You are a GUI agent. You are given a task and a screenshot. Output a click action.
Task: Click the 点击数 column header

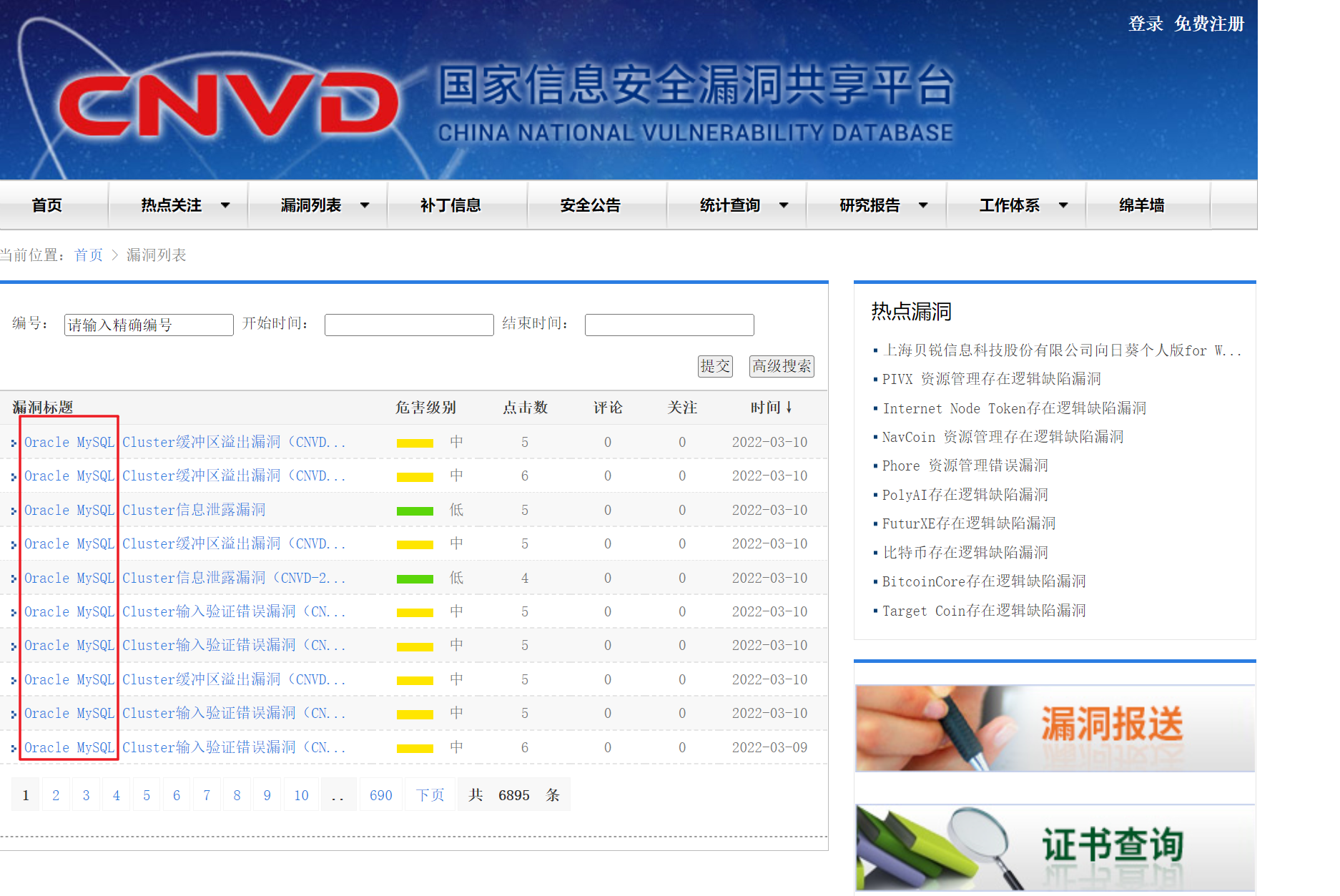(x=525, y=408)
